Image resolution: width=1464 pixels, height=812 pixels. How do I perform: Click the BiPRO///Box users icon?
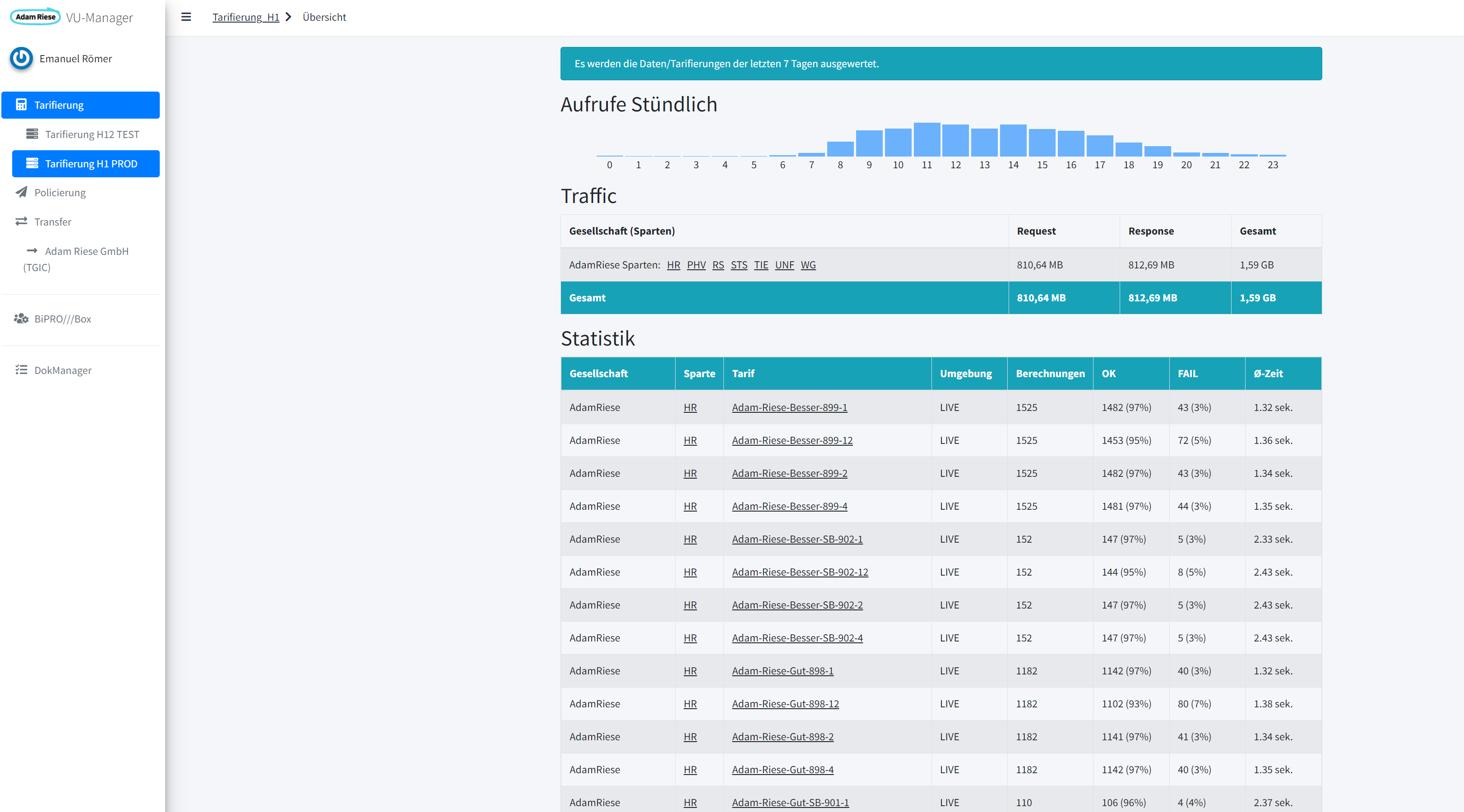coord(21,319)
